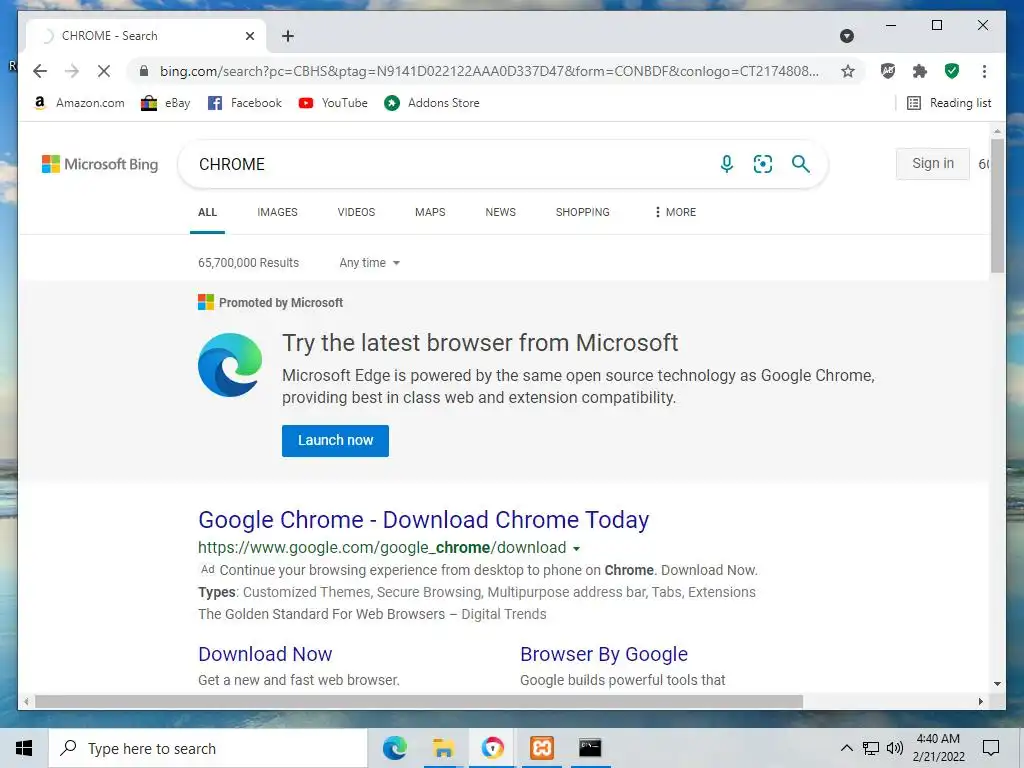Go back to the previous page
The width and height of the screenshot is (1024, 768).
(x=40, y=71)
